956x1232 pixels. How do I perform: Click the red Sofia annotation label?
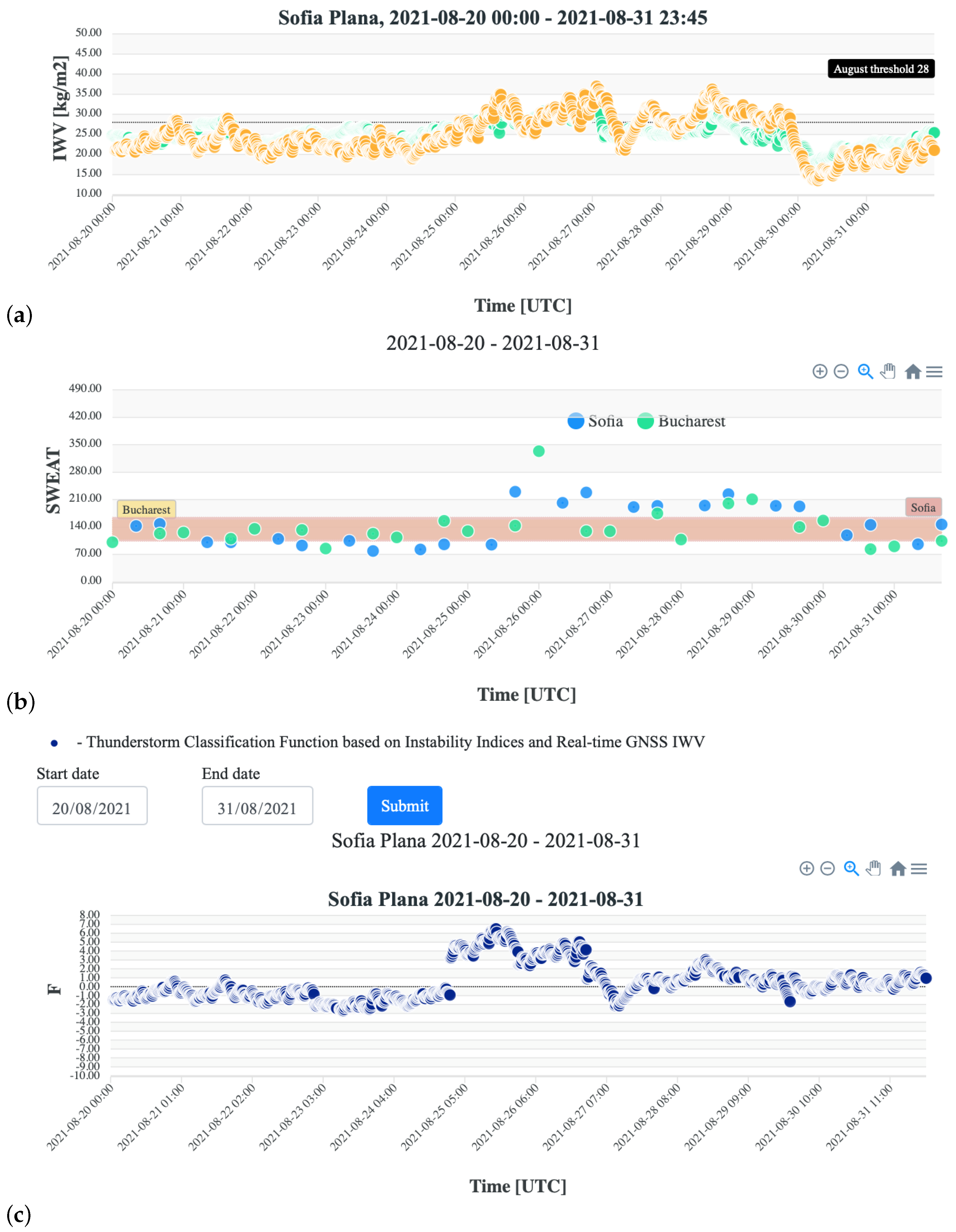tap(923, 507)
